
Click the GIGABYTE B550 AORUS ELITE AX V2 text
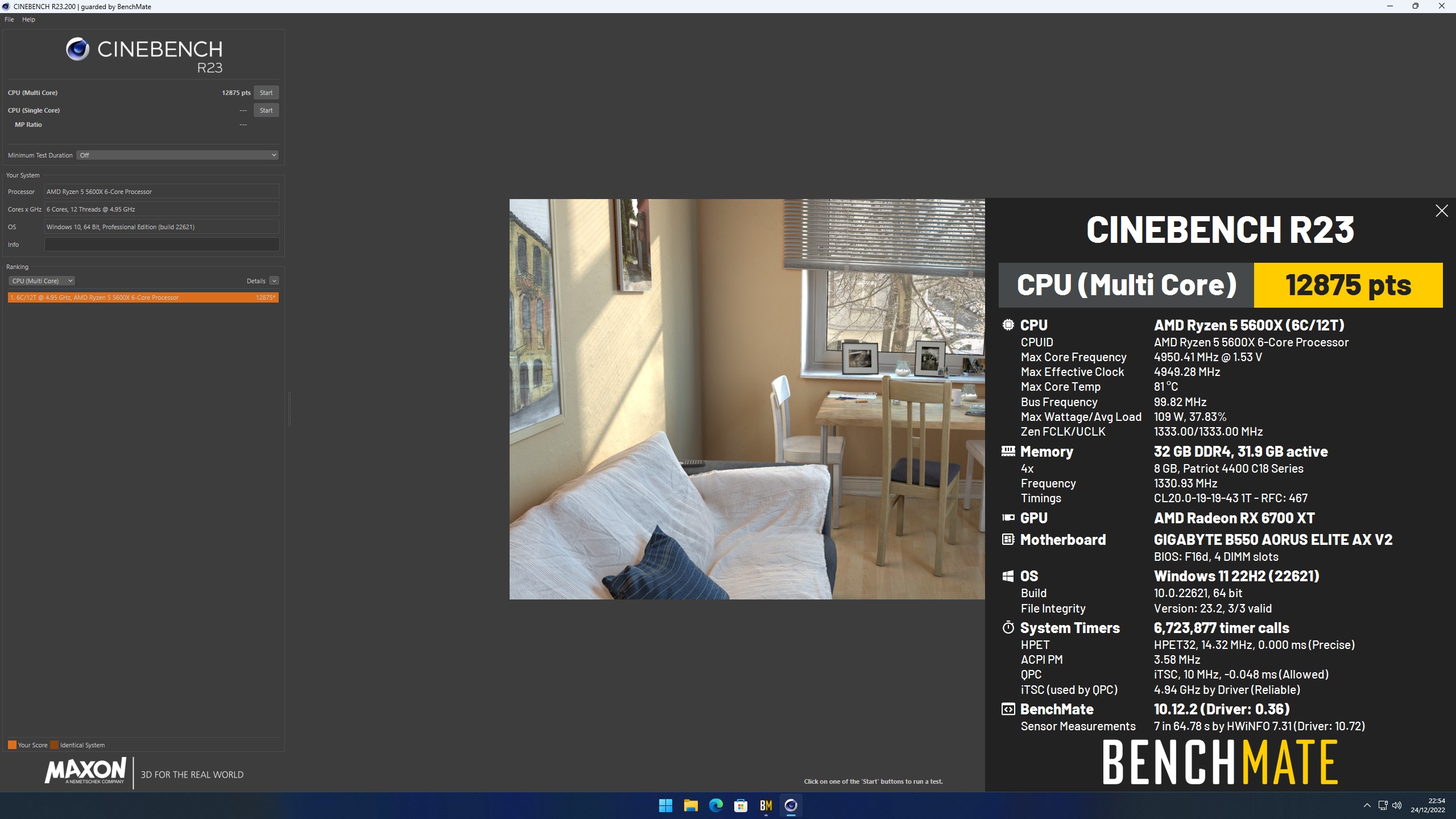point(1273,540)
